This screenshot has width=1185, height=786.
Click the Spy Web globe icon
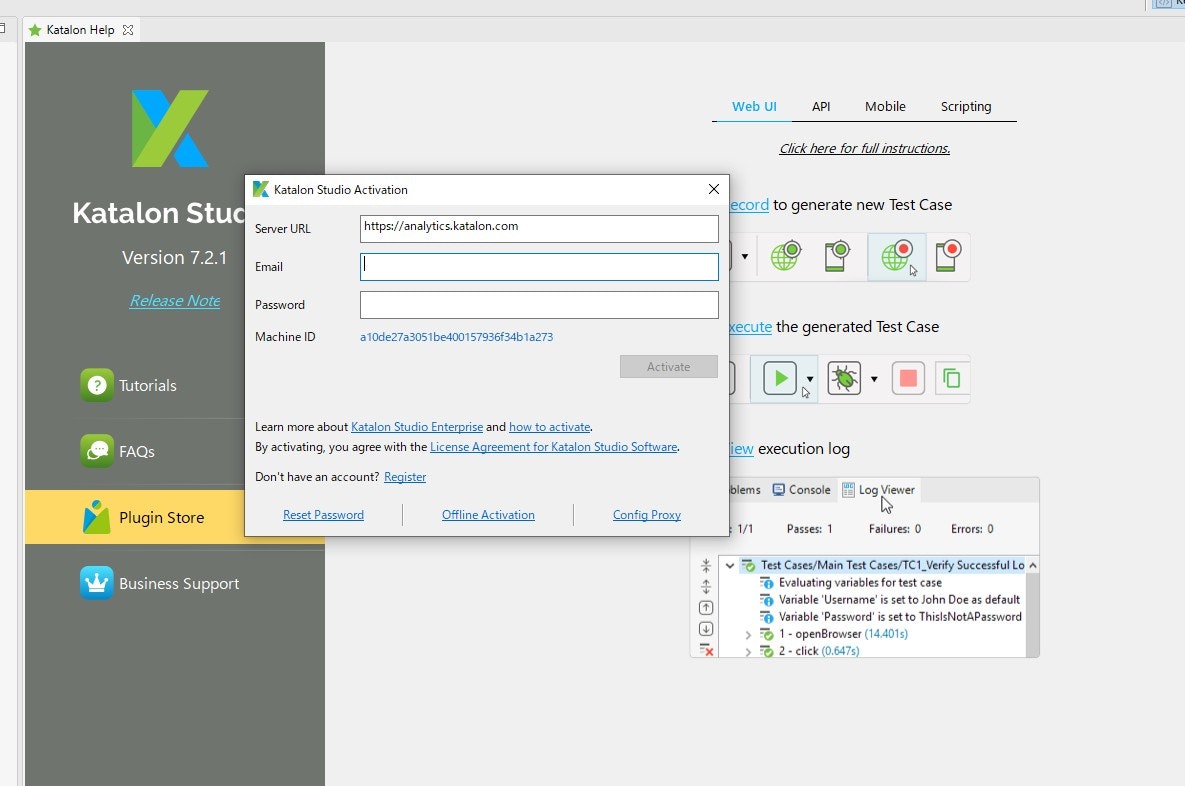[786, 256]
